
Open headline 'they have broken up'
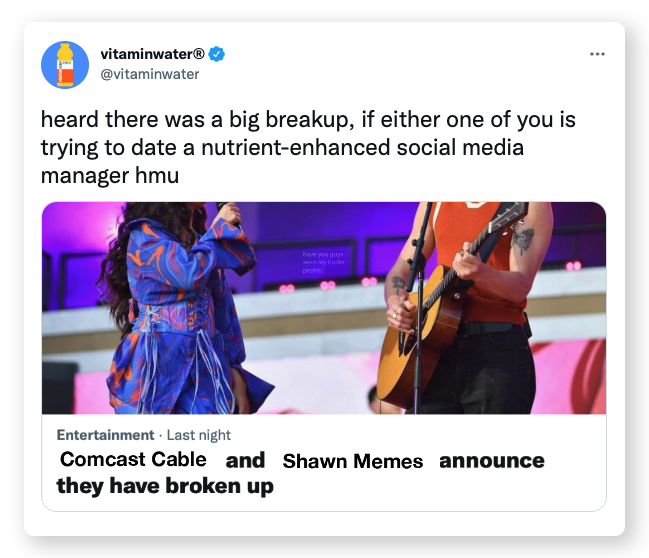(165, 486)
